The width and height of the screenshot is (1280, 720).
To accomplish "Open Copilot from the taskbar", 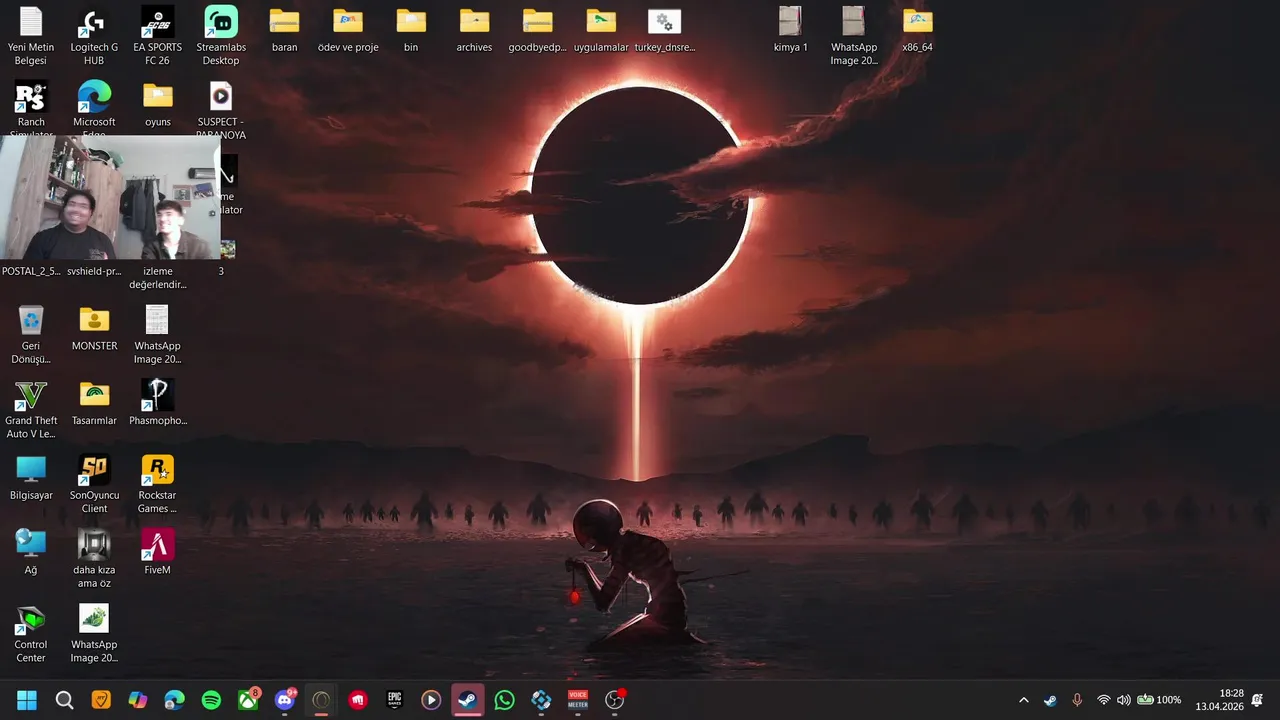I will [x=138, y=700].
